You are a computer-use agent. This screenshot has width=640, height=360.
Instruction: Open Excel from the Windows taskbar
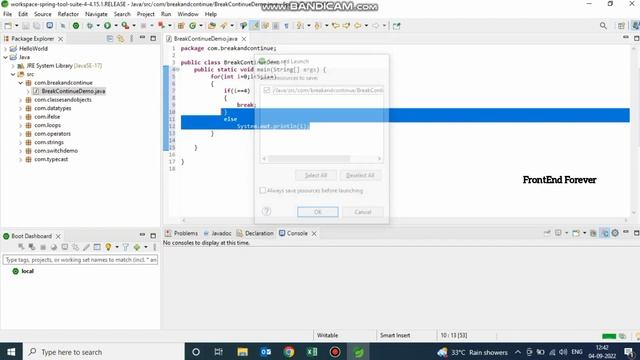312,352
